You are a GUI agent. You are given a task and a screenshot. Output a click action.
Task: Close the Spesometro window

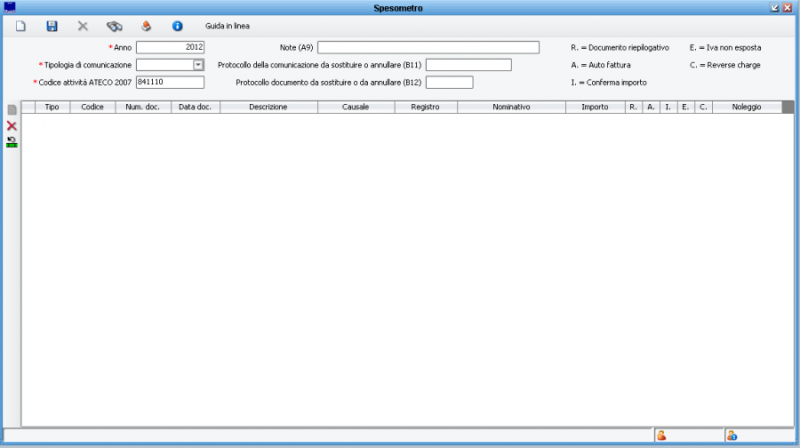(787, 8)
